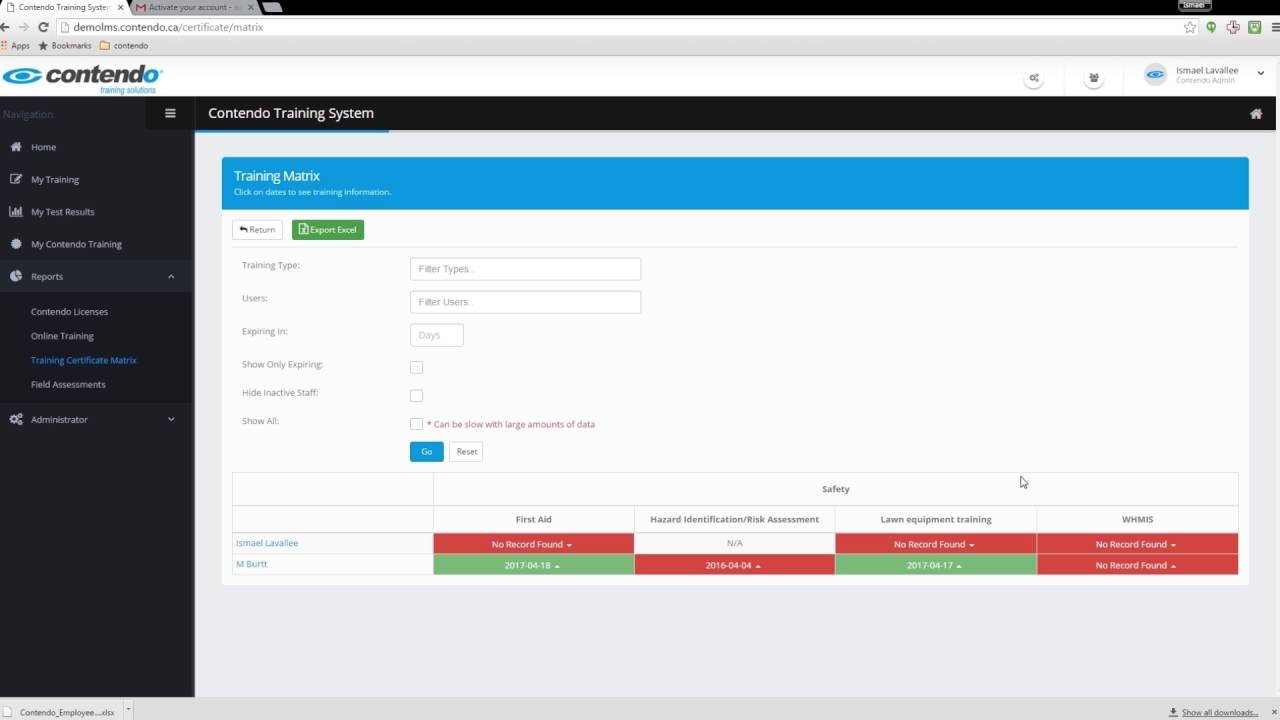Viewport: 1280px width, 720px height.
Task: Expand Ismael Lavallee Lawn equipment No Record Found
Action: coord(935,544)
